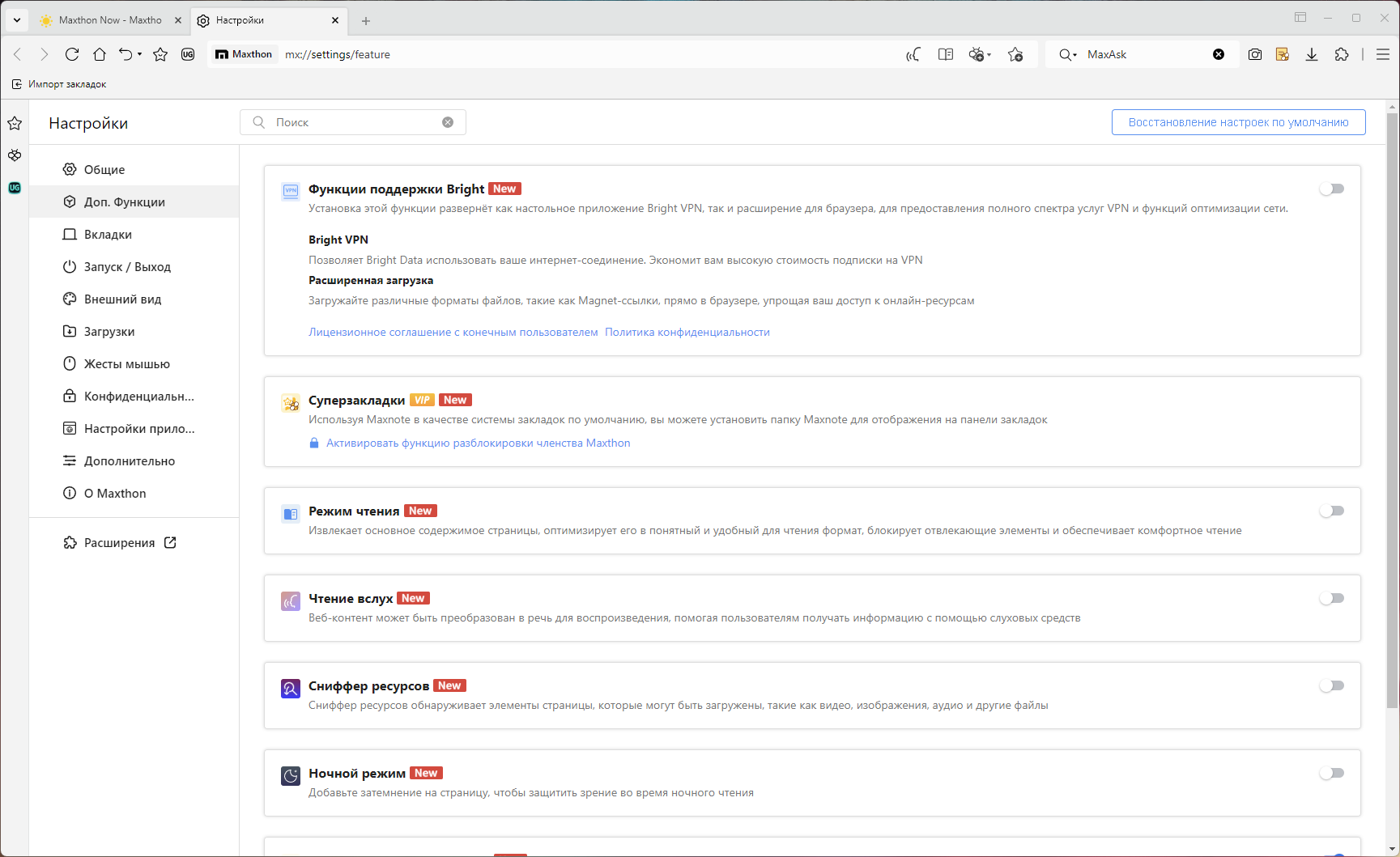1400x857 pixels.
Task: Open Вкладки settings section
Action: click(x=134, y=234)
